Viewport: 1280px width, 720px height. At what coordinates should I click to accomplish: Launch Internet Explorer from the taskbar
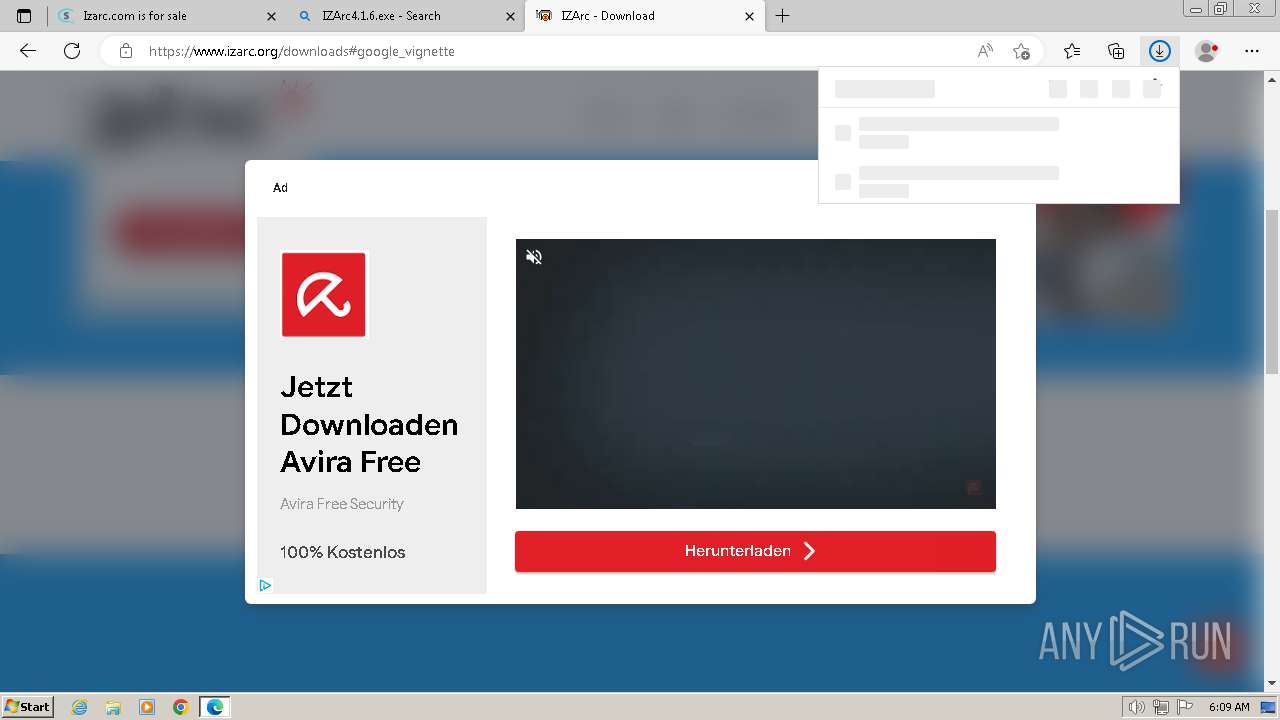pos(80,707)
